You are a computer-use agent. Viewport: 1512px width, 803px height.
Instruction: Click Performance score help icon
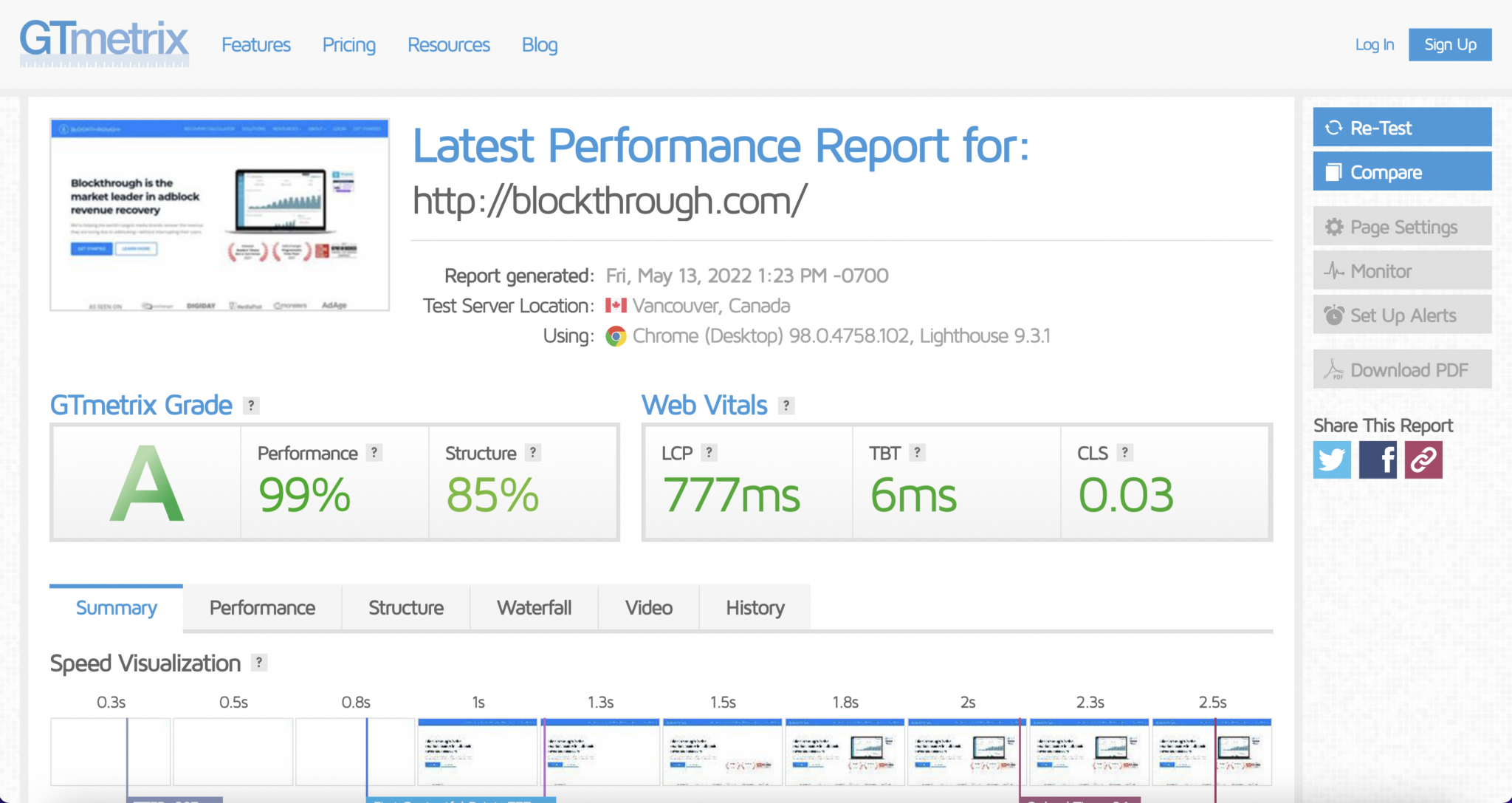(x=374, y=453)
